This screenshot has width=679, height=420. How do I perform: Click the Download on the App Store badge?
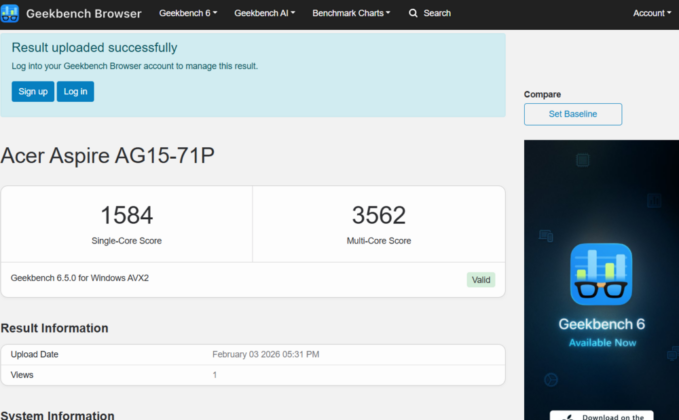click(601, 415)
